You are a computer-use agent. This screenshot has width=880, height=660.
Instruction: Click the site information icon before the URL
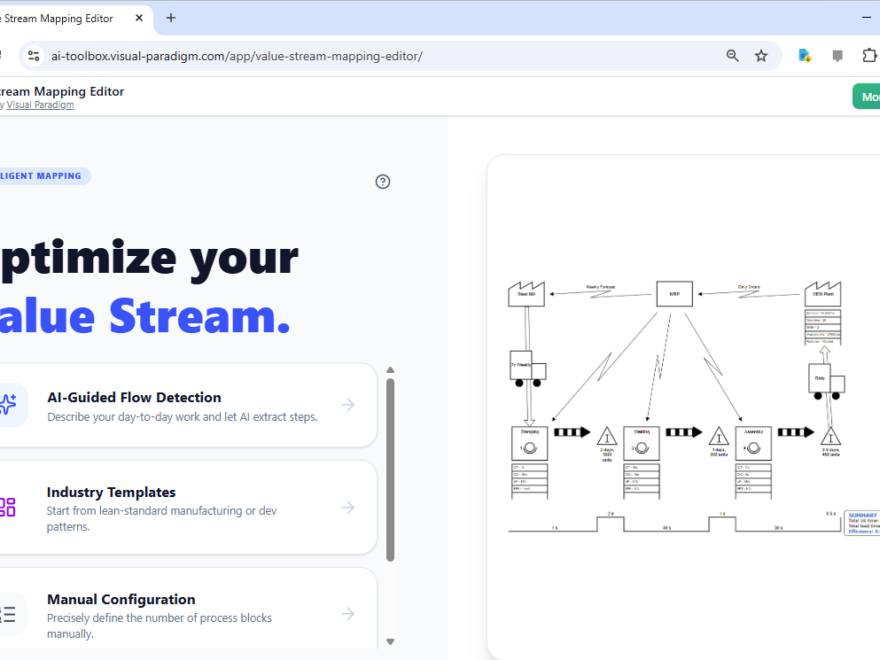(x=33, y=56)
